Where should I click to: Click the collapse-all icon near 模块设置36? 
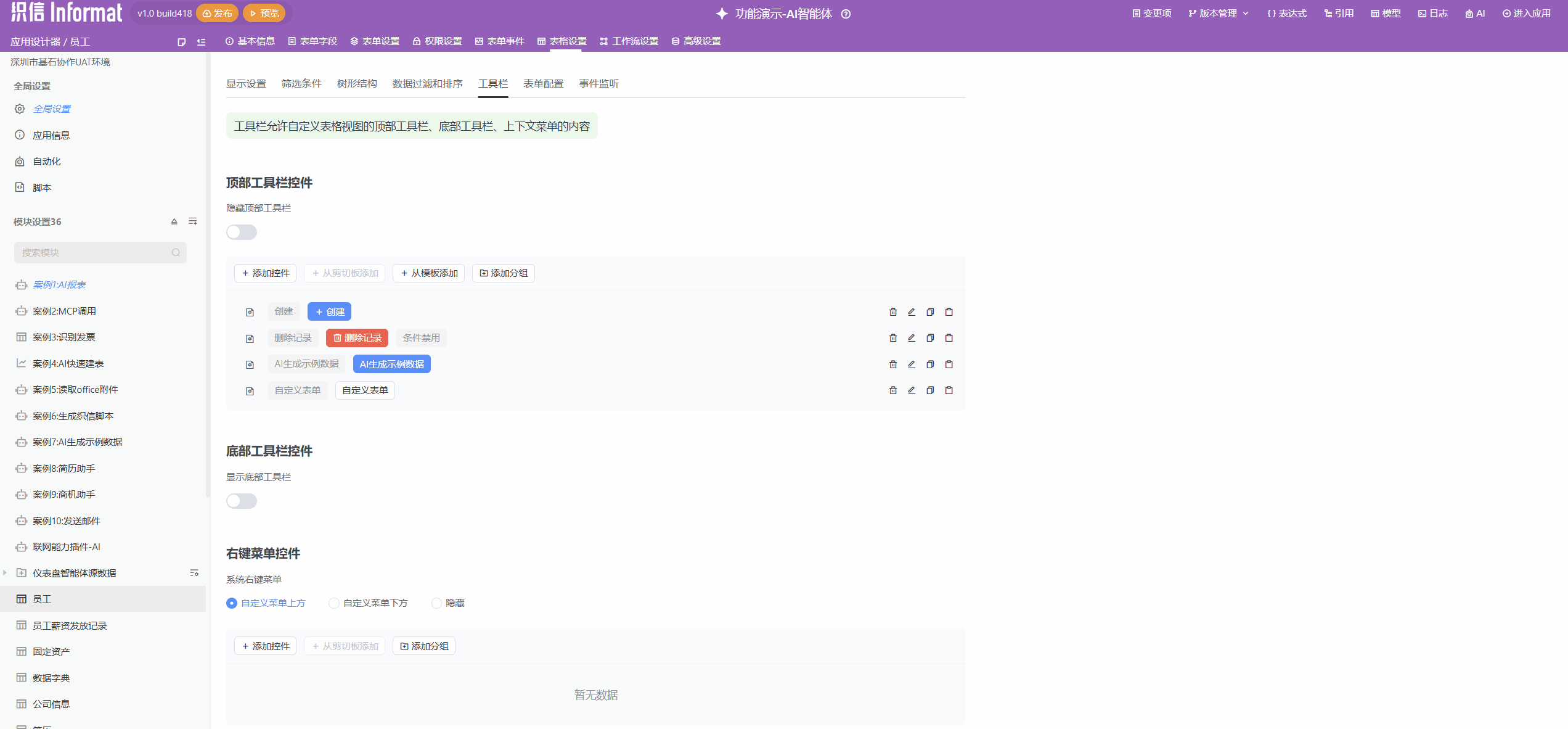click(x=174, y=221)
